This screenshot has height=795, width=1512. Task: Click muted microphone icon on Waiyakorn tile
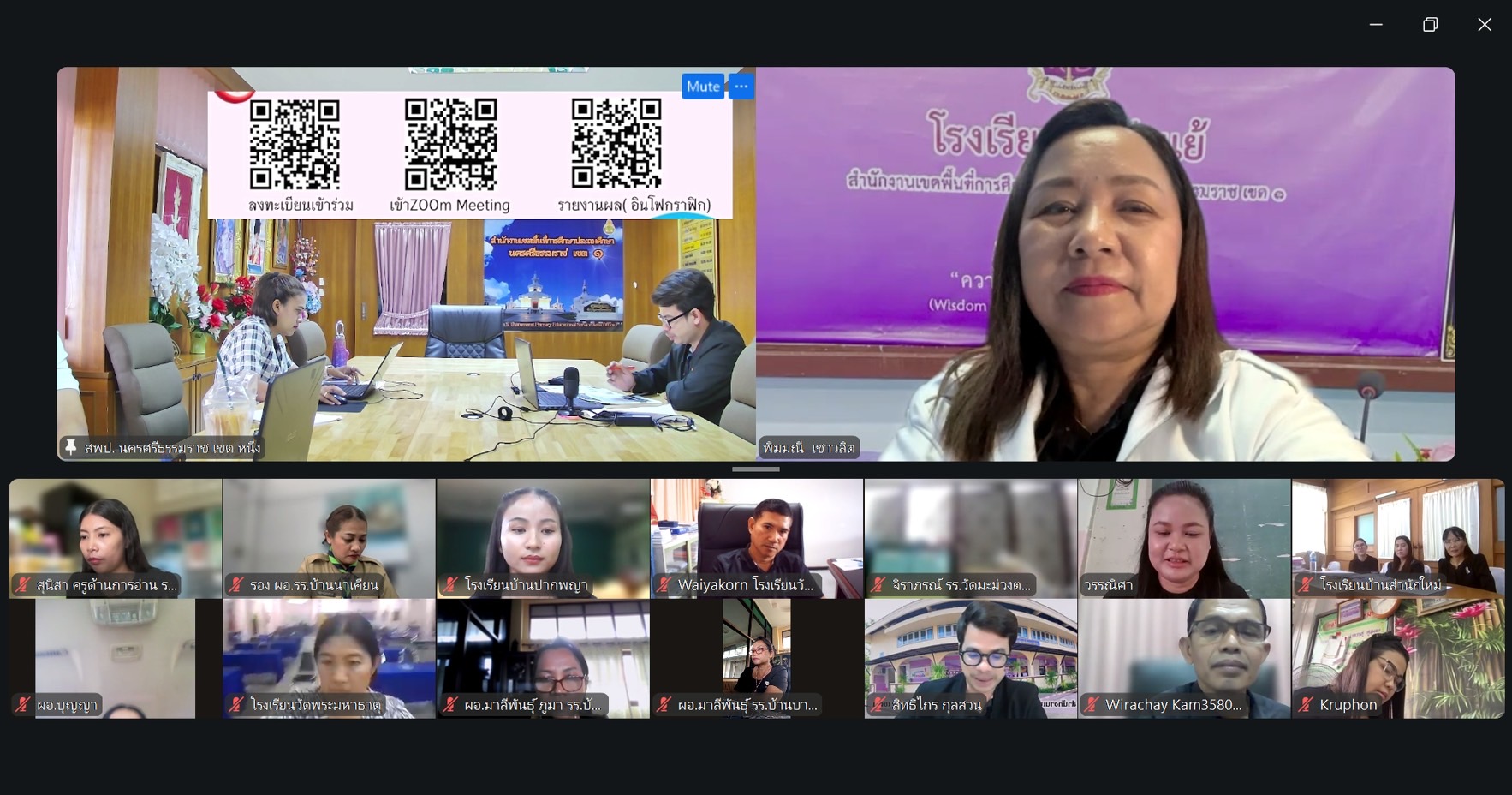pos(664,585)
